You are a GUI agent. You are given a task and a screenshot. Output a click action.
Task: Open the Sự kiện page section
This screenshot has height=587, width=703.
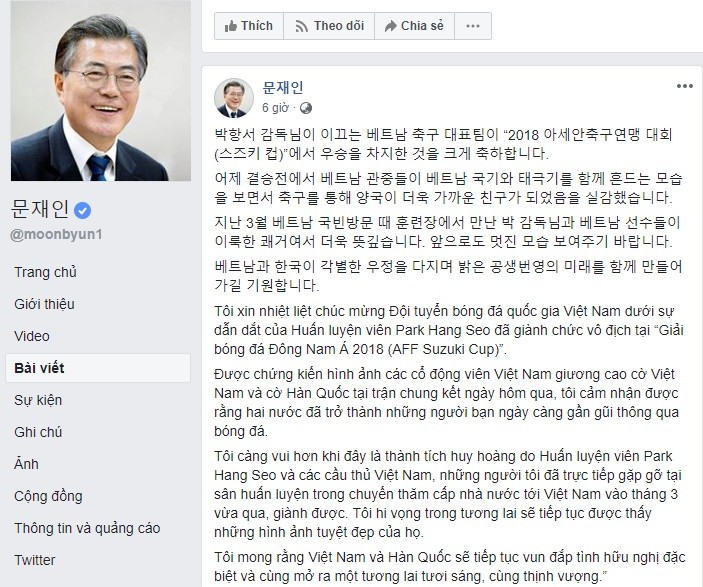click(38, 400)
